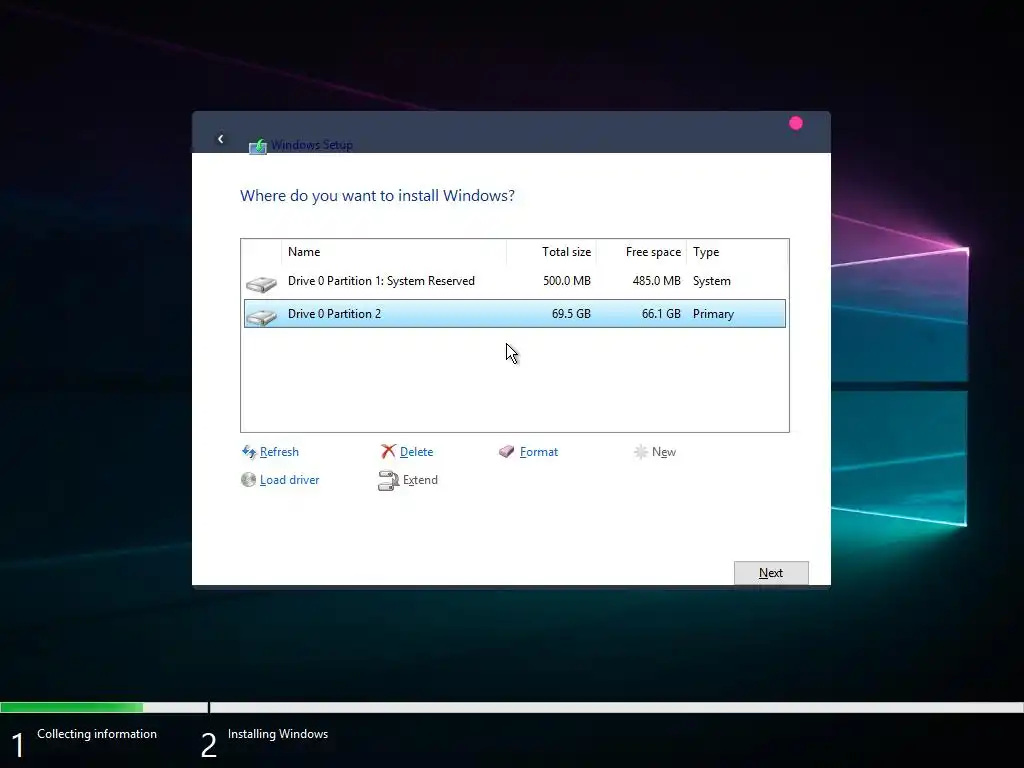Click the Installing Windows step label
This screenshot has width=1024, height=768.
coord(278,734)
